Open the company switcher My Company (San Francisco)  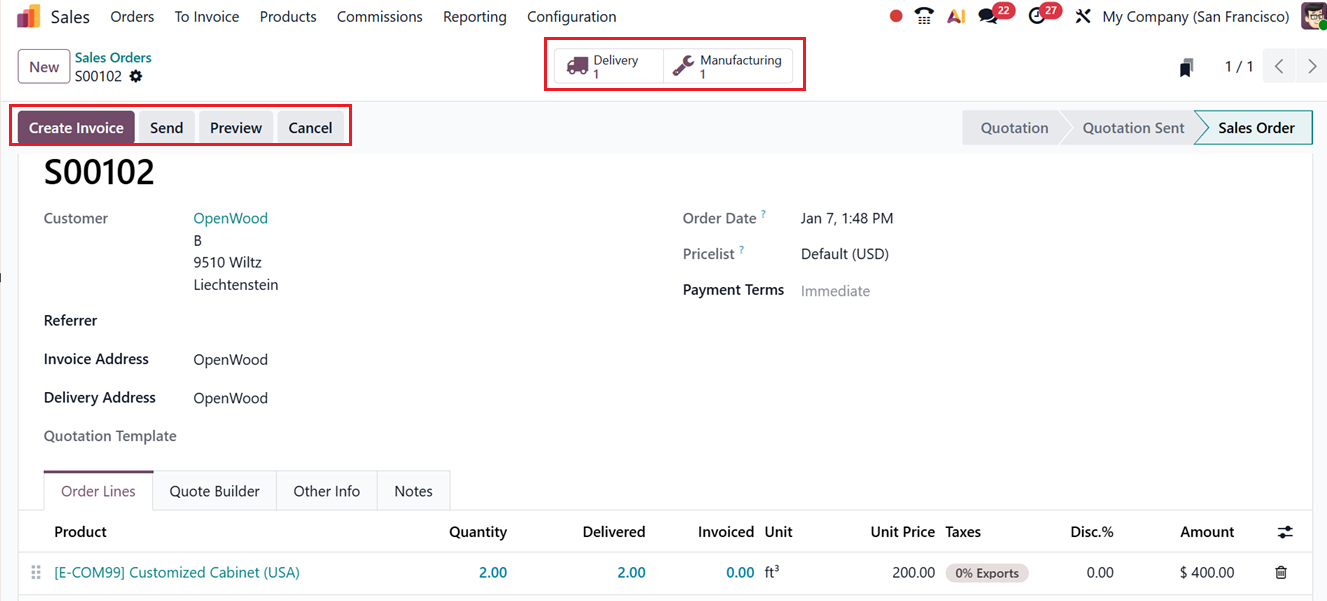(x=1195, y=16)
